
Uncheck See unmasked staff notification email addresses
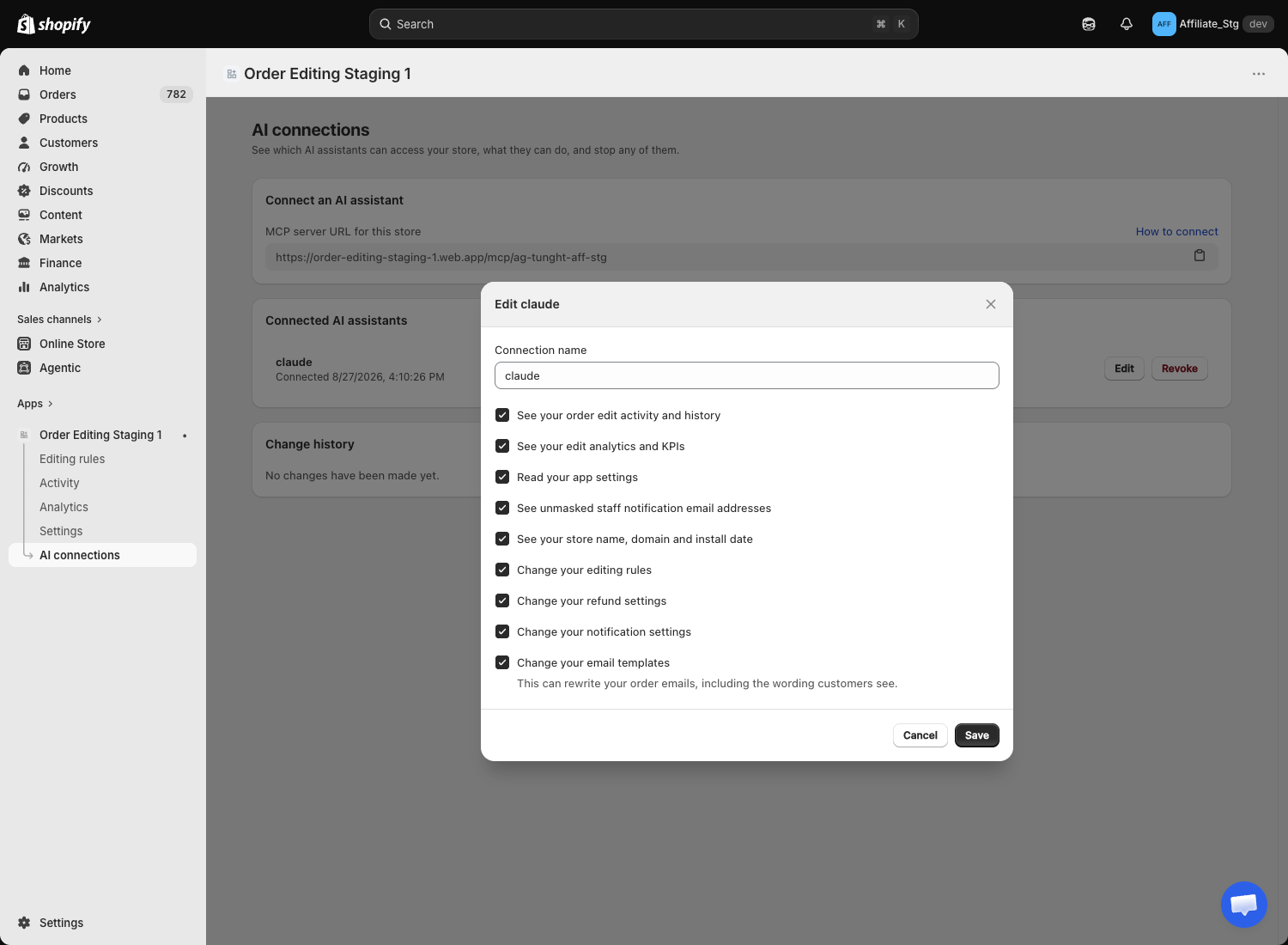pos(502,508)
